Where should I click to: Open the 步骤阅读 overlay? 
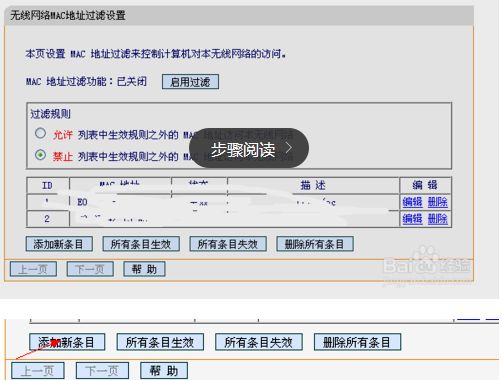249,148
